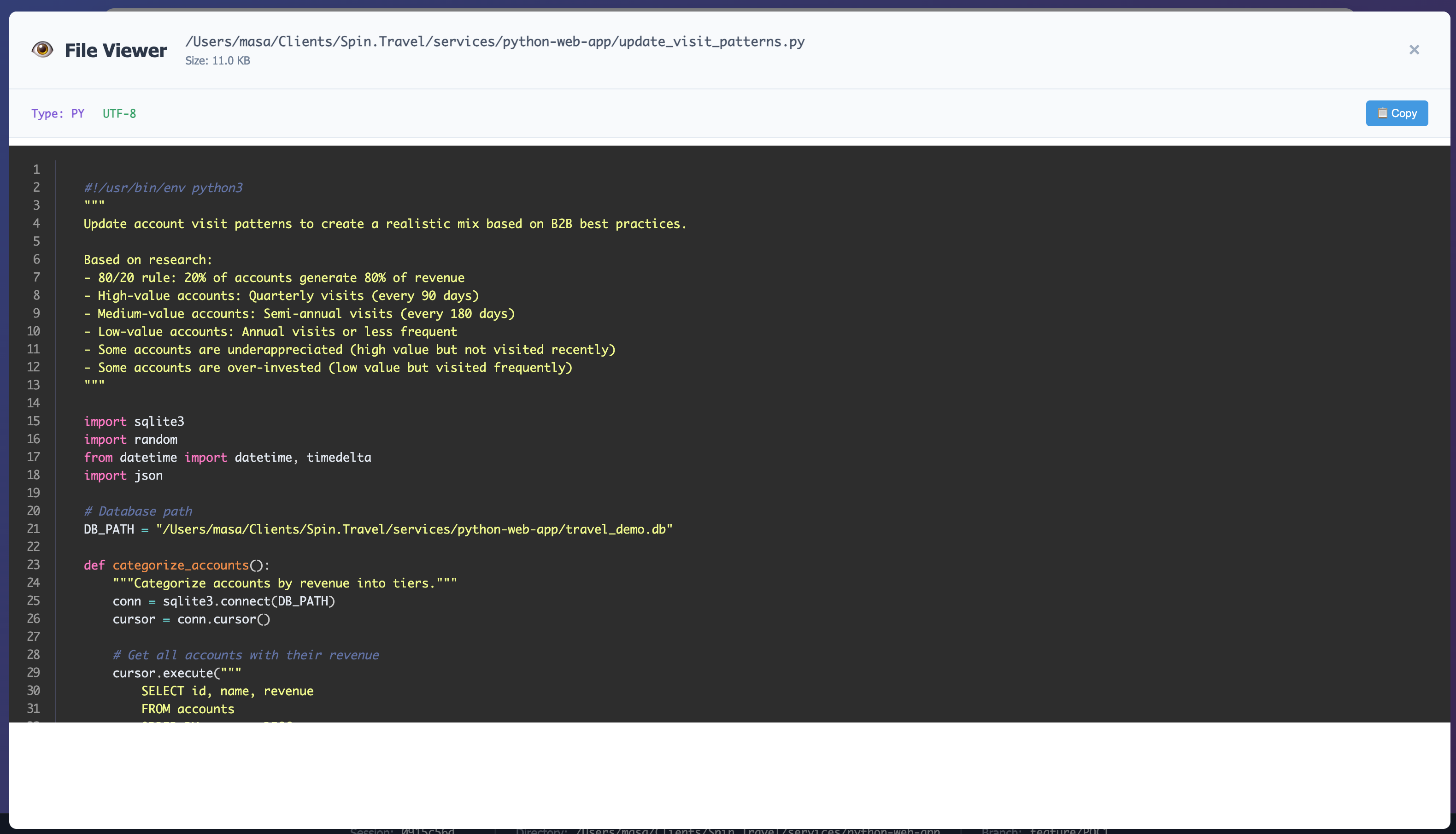
Task: Click the 80/20 rule docstring line
Action: (274, 278)
